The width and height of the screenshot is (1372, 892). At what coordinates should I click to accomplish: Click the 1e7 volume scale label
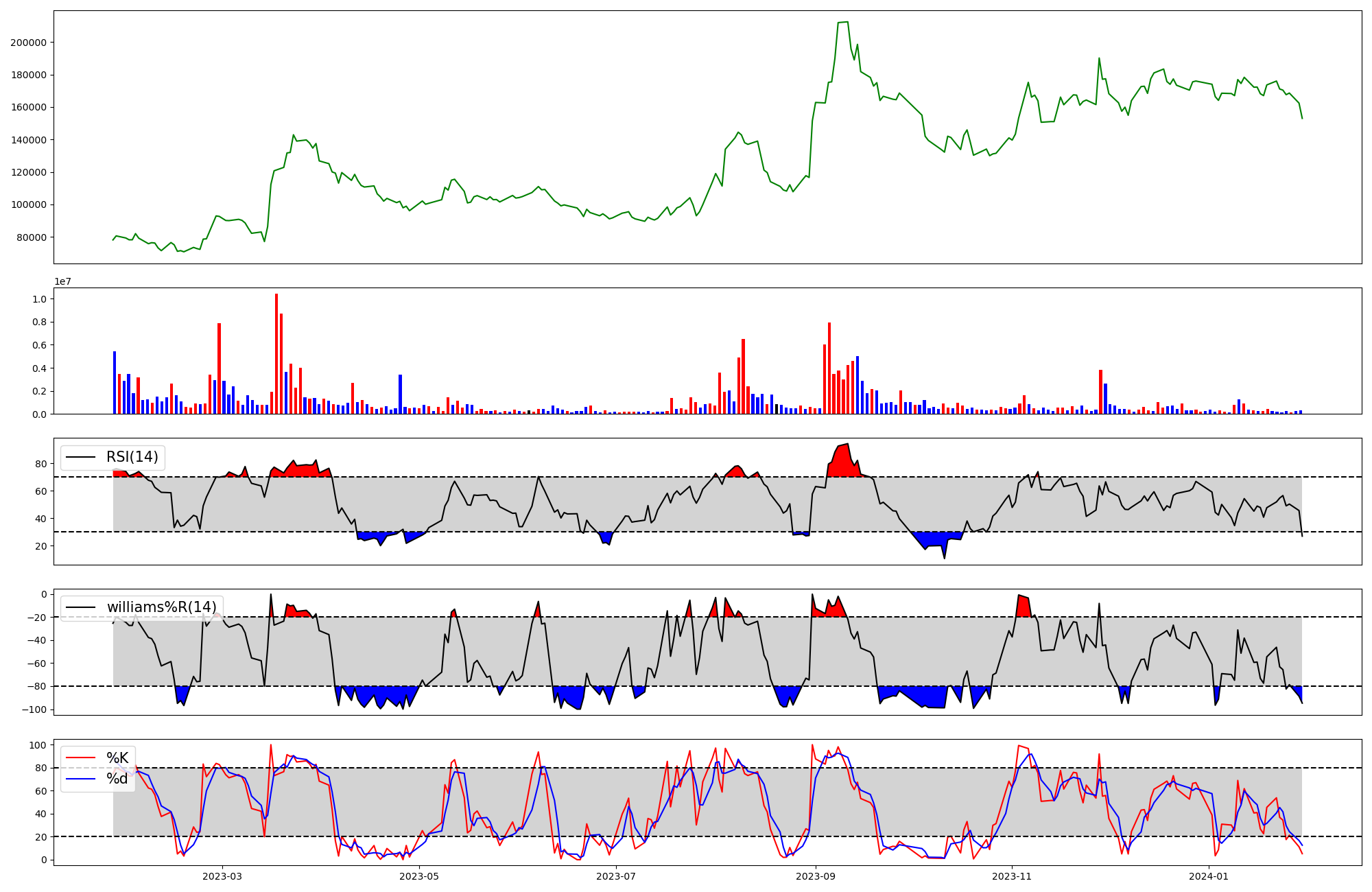coord(62,282)
